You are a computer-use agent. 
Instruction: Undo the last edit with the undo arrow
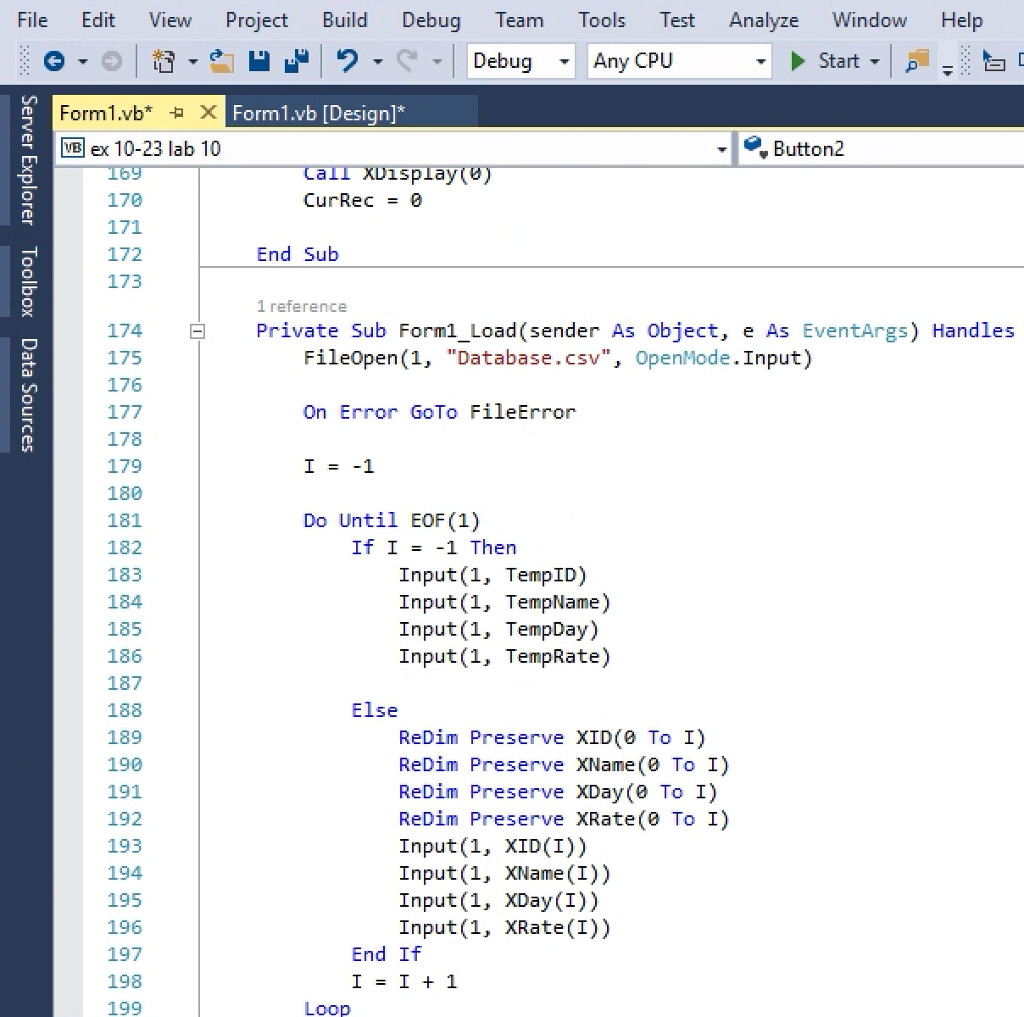coord(347,62)
